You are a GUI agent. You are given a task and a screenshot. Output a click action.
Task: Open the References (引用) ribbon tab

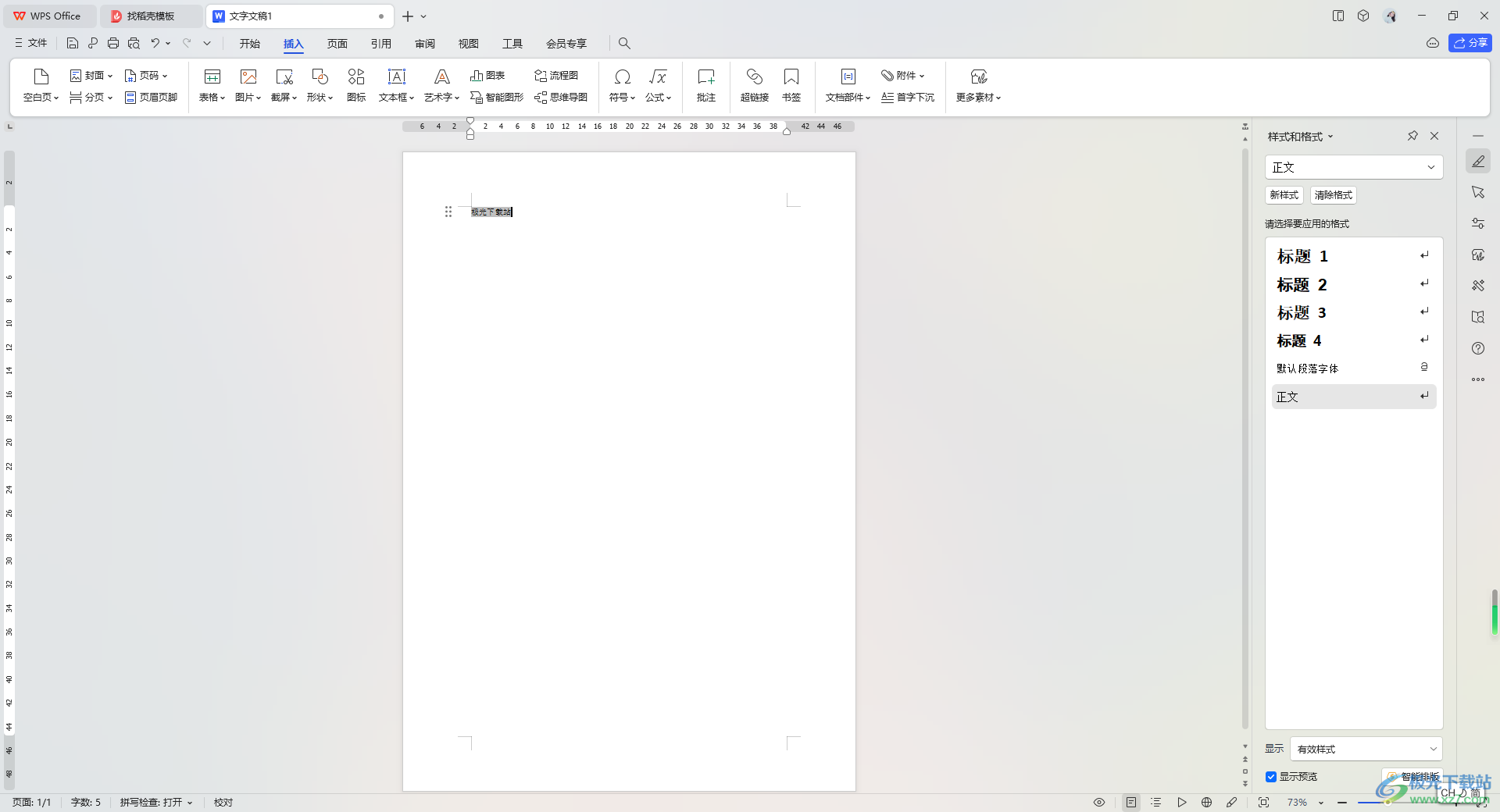pyautogui.click(x=381, y=43)
